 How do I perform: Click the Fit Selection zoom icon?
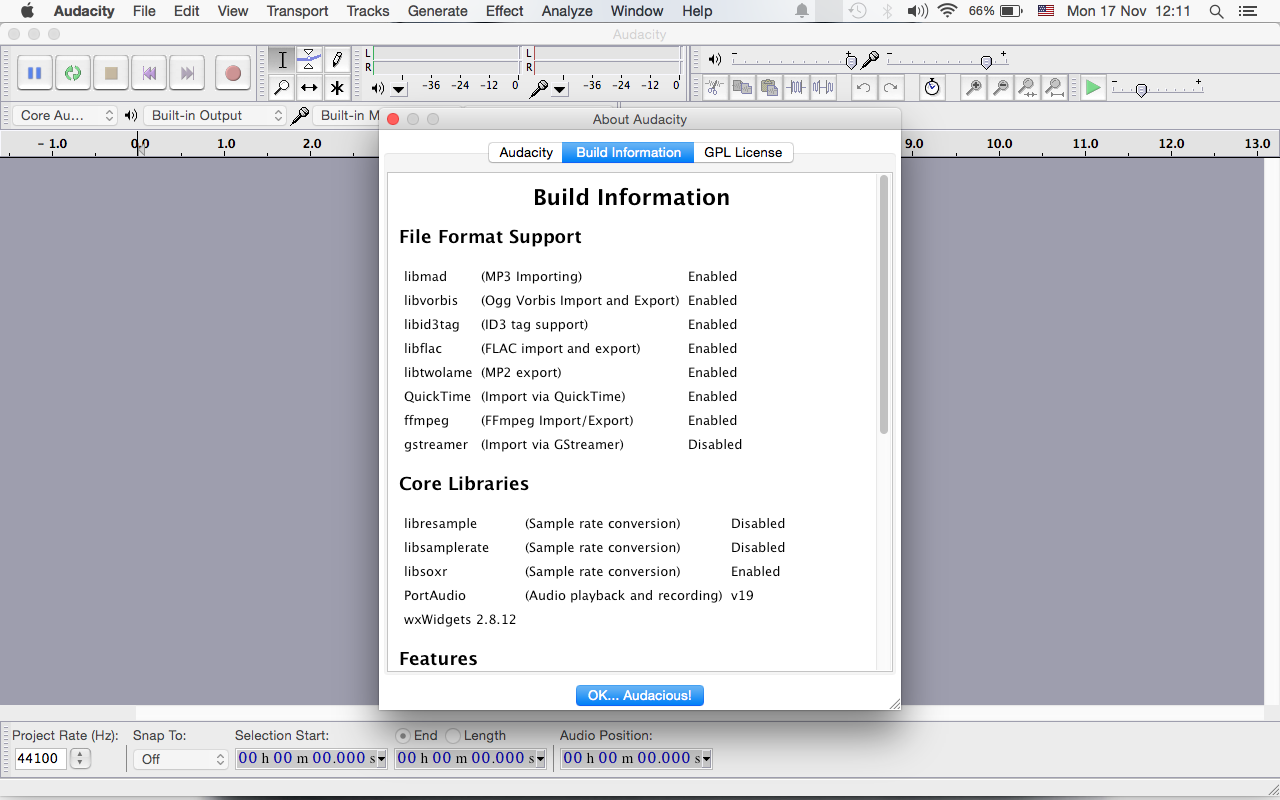point(1027,87)
